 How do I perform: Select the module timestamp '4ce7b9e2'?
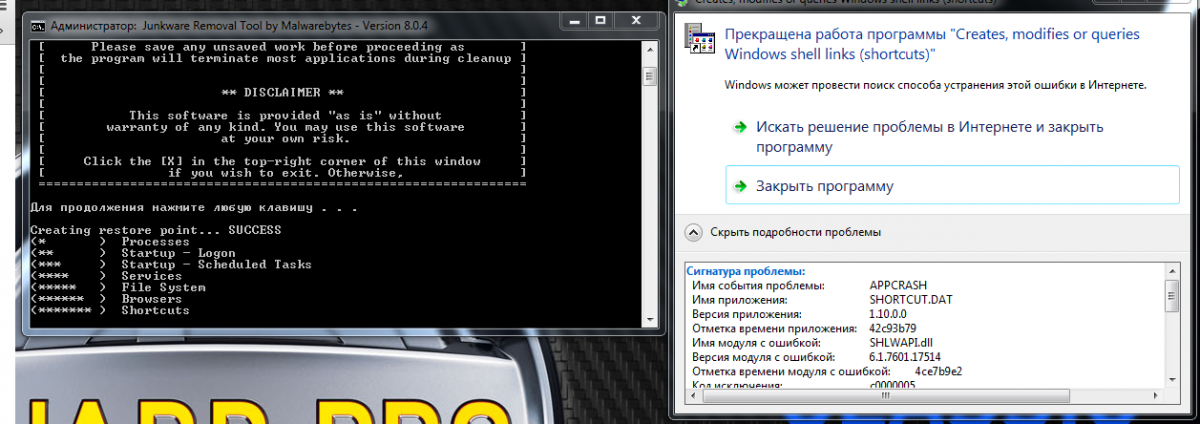click(x=938, y=370)
